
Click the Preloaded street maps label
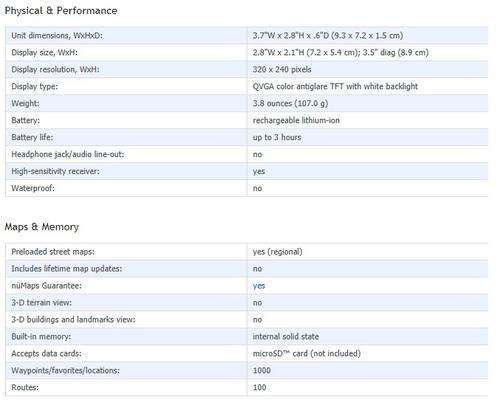pyautogui.click(x=53, y=252)
